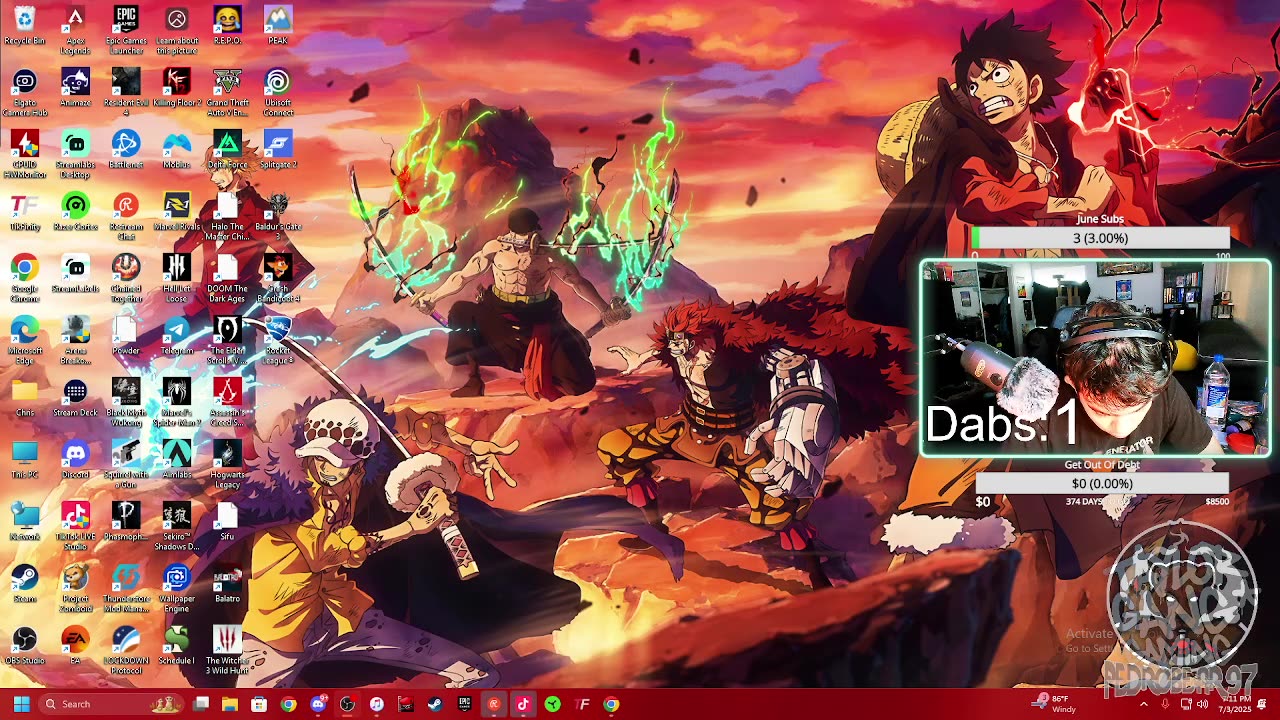The width and height of the screenshot is (1280, 720).
Task: Launch the Streamlabs Desktop shortcut
Action: [75, 154]
